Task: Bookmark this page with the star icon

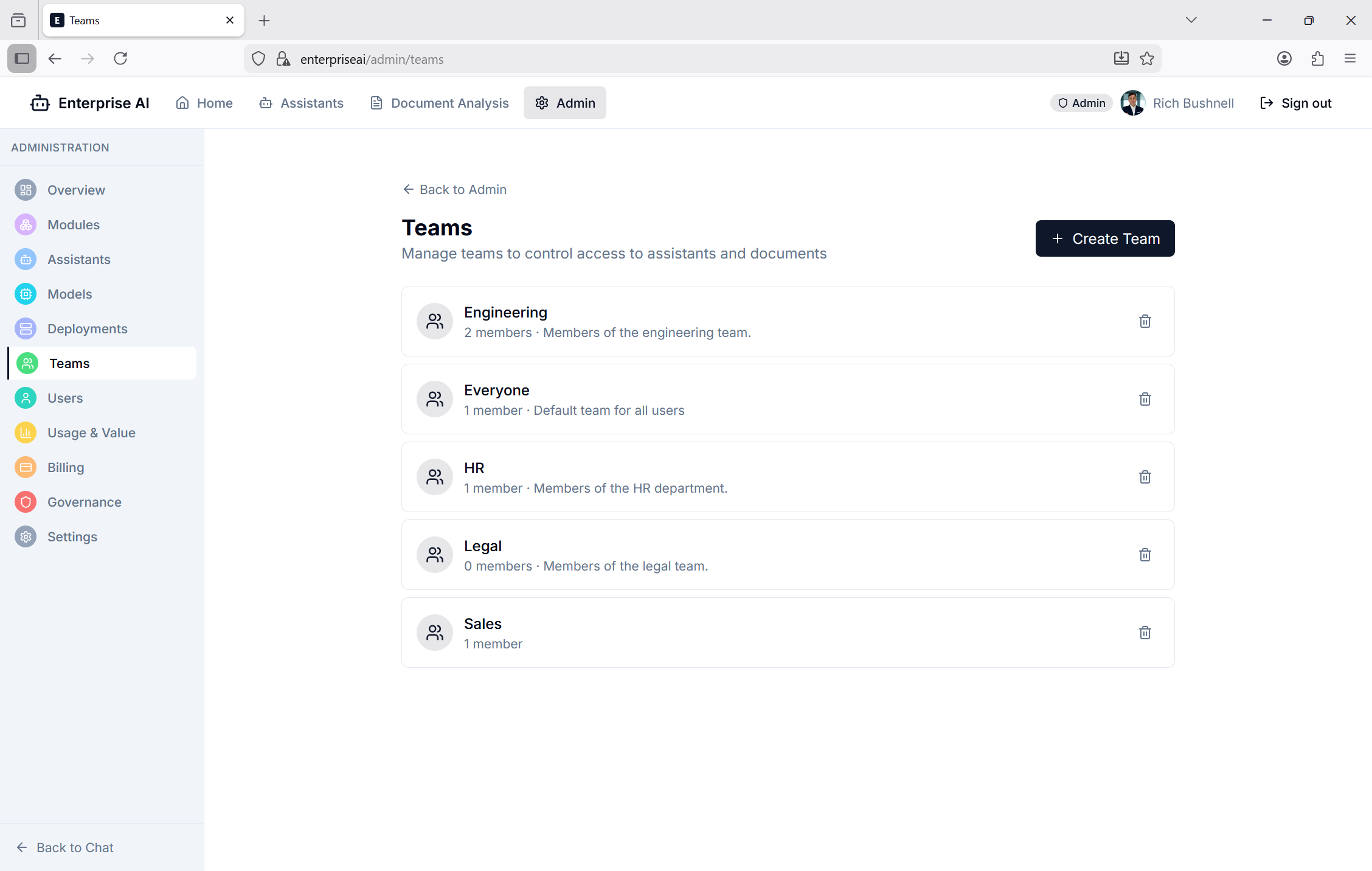Action: tap(1147, 58)
